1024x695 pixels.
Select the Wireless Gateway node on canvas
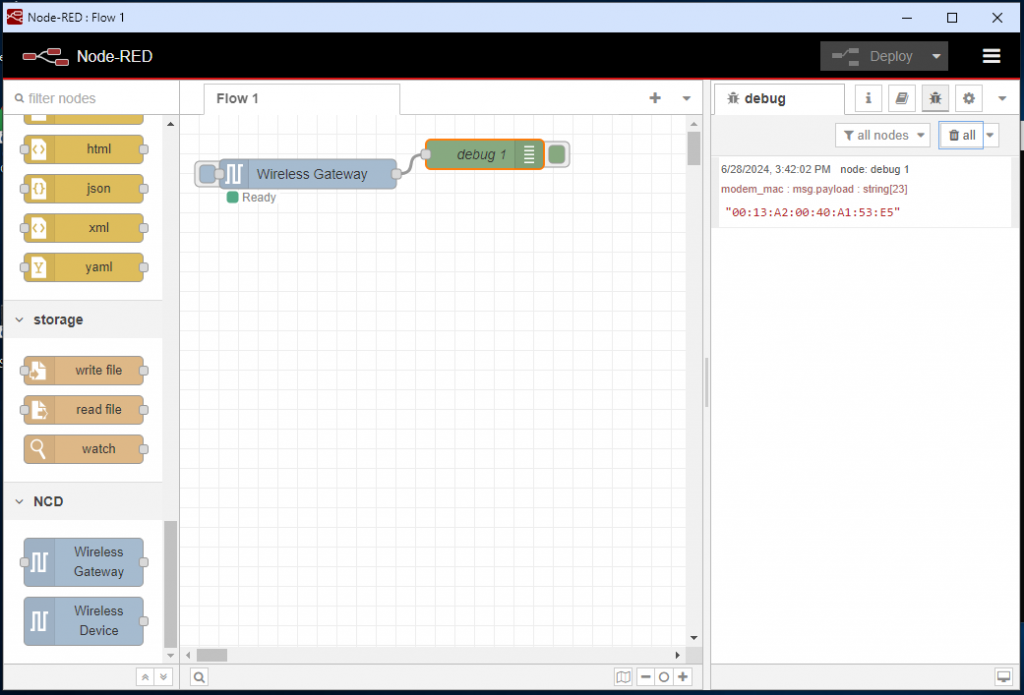[307, 174]
